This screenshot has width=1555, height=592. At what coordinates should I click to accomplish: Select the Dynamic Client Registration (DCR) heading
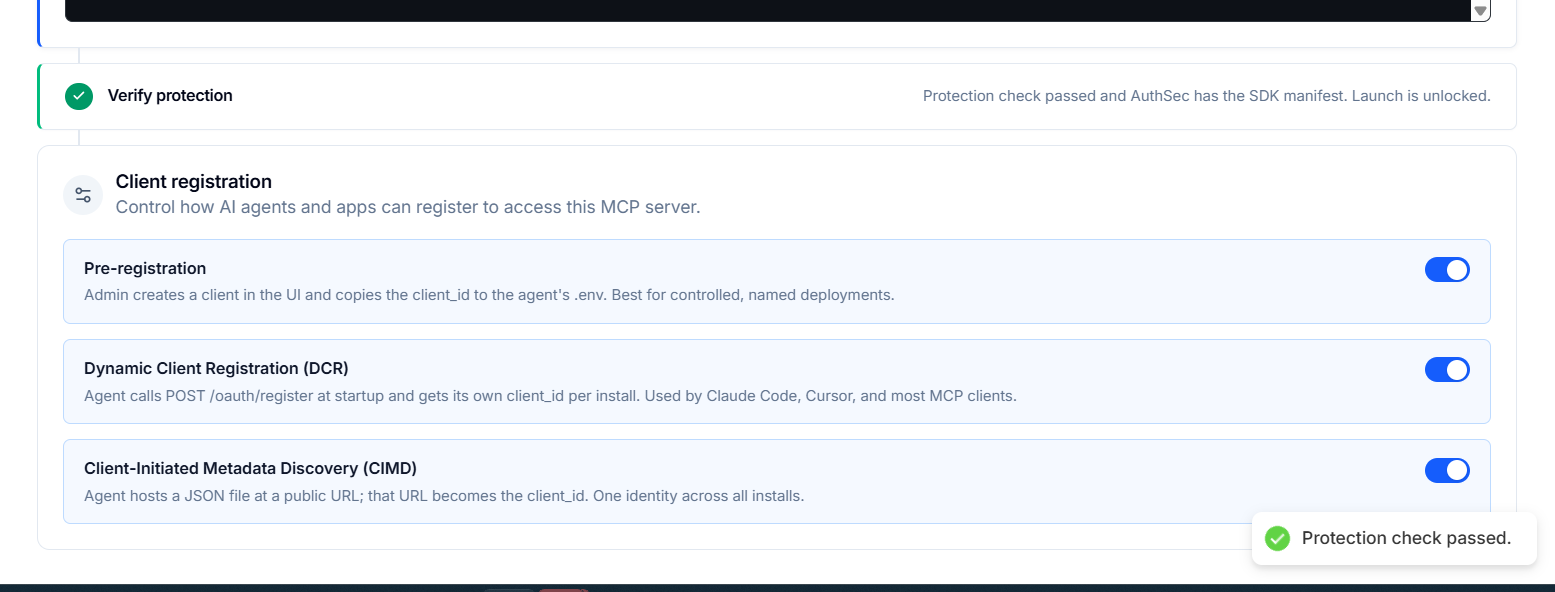(216, 368)
